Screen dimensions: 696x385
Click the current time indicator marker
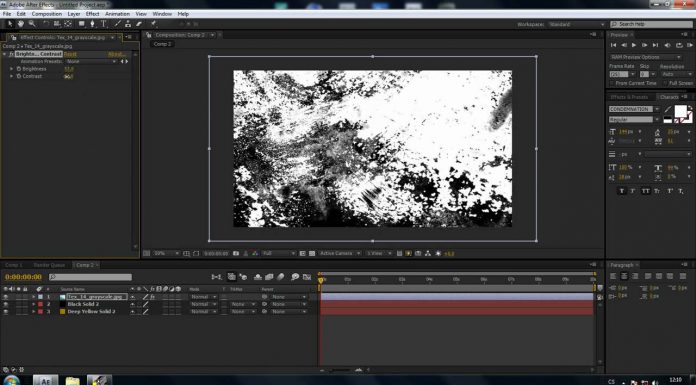[x=320, y=280]
